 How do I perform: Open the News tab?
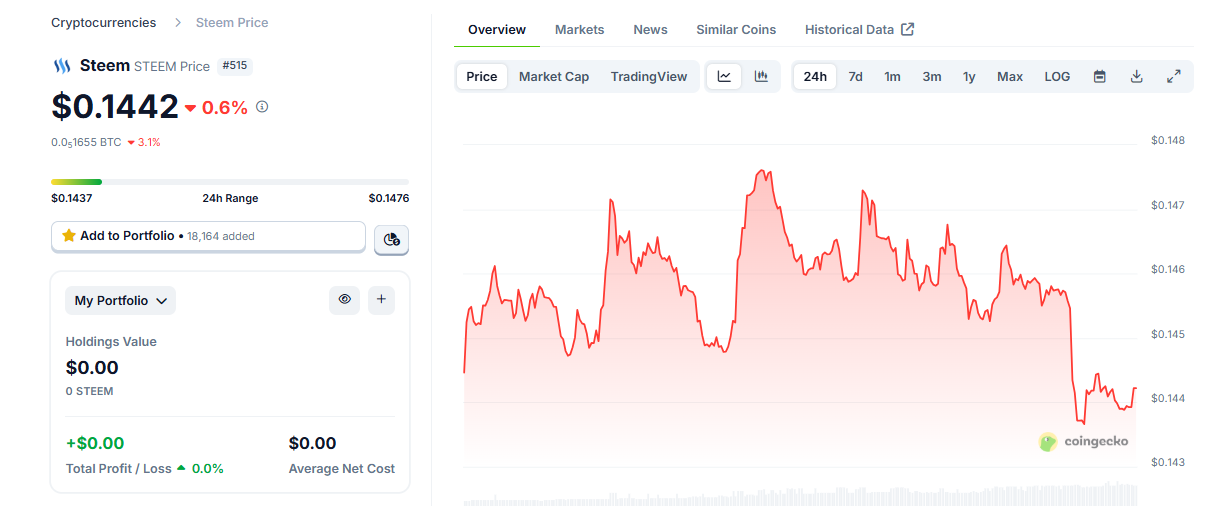coord(650,30)
